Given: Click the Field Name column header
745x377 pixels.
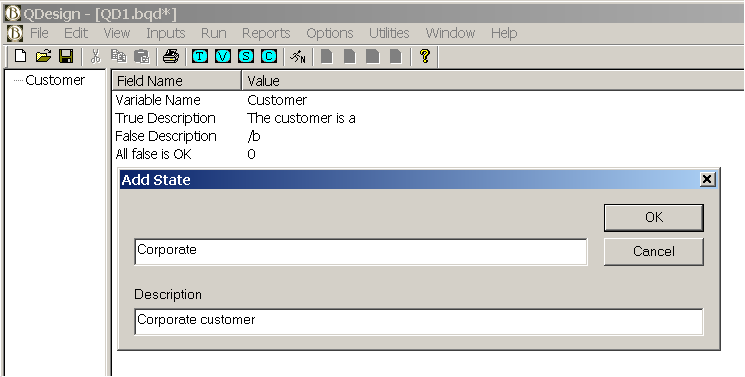Looking at the screenshot, I should 177,81.
